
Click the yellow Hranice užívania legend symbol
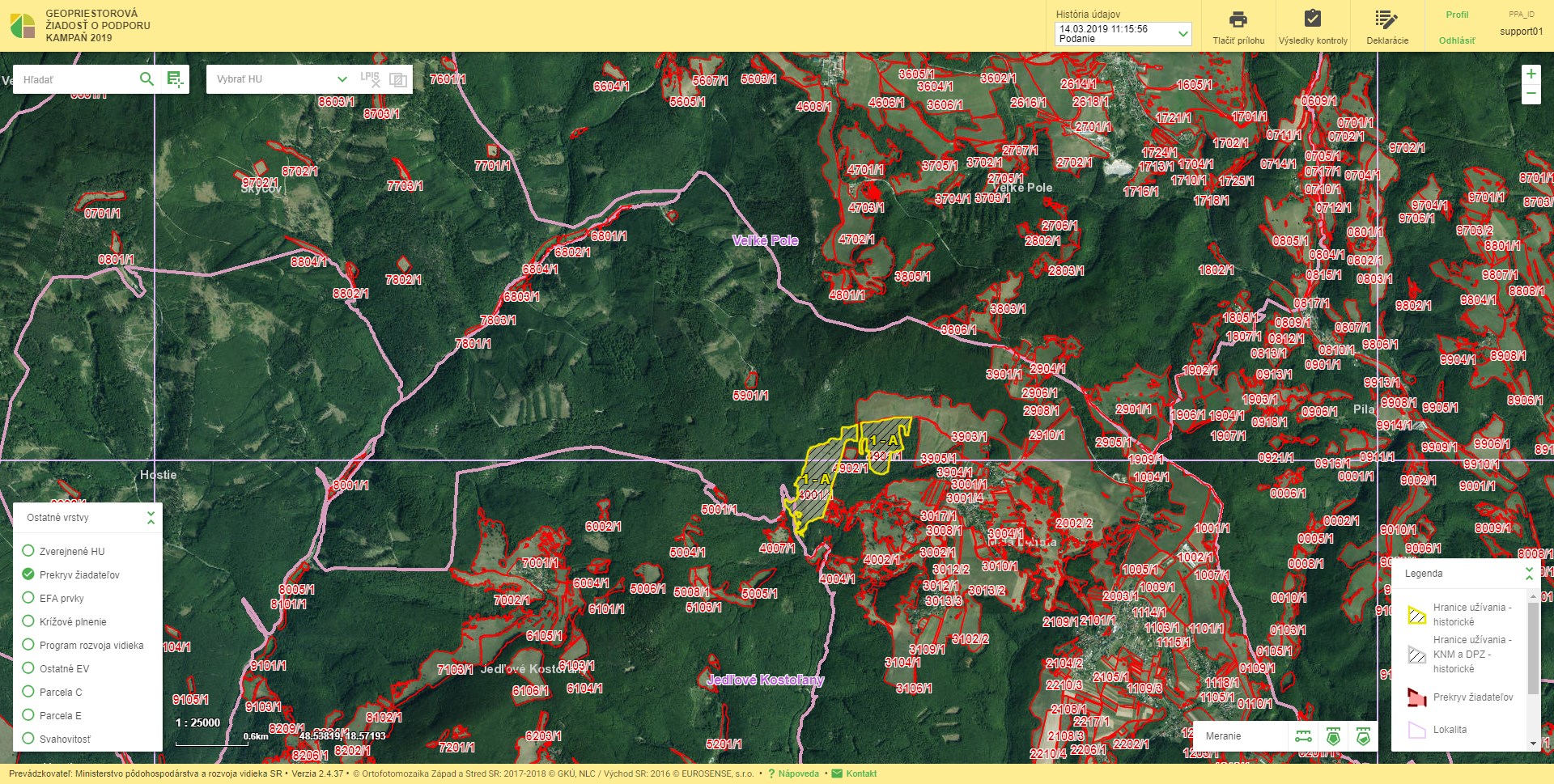(x=1417, y=615)
